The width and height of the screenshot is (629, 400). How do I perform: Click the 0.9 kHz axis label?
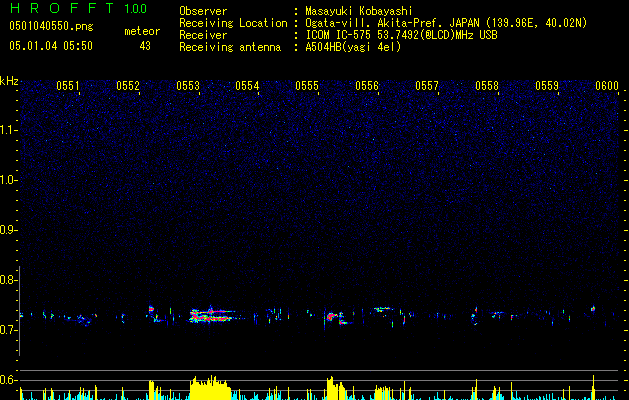[8, 230]
